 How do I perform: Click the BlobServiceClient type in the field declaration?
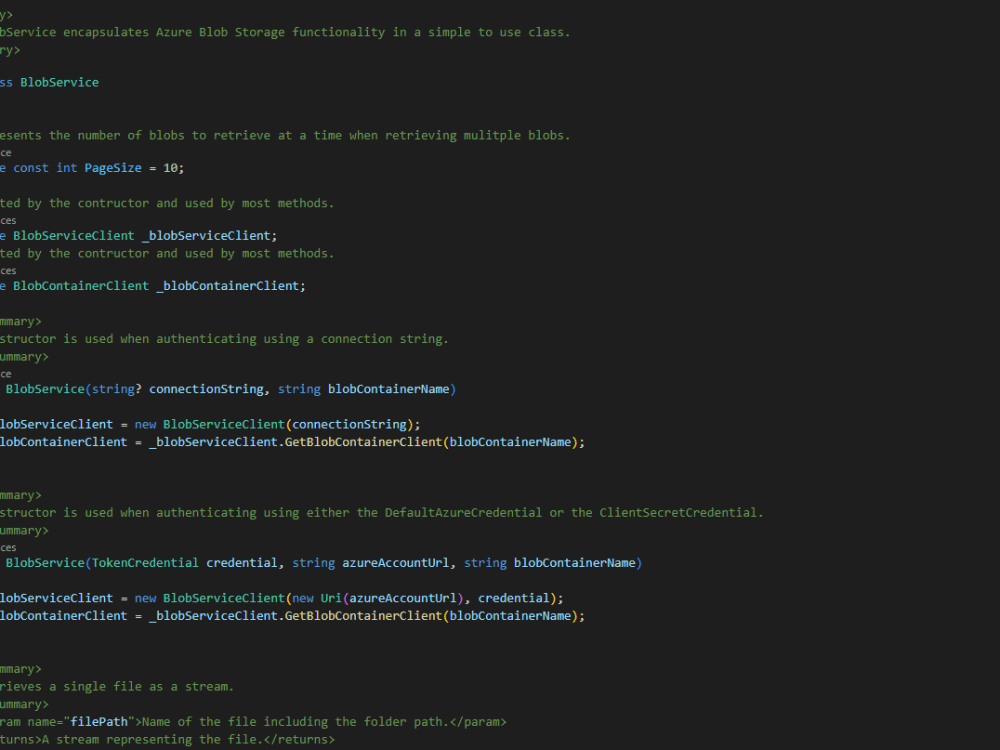(74, 235)
